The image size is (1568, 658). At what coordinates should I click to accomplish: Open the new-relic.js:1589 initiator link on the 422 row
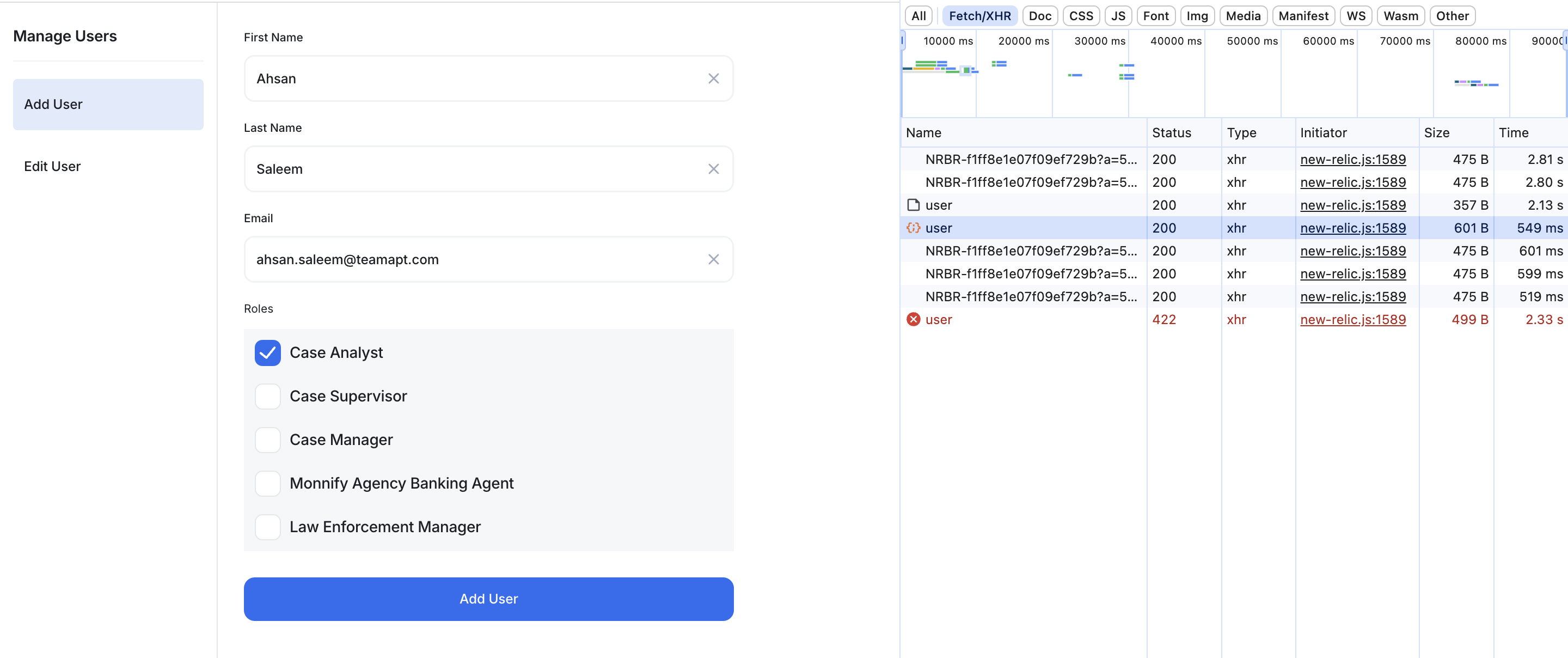point(1352,319)
